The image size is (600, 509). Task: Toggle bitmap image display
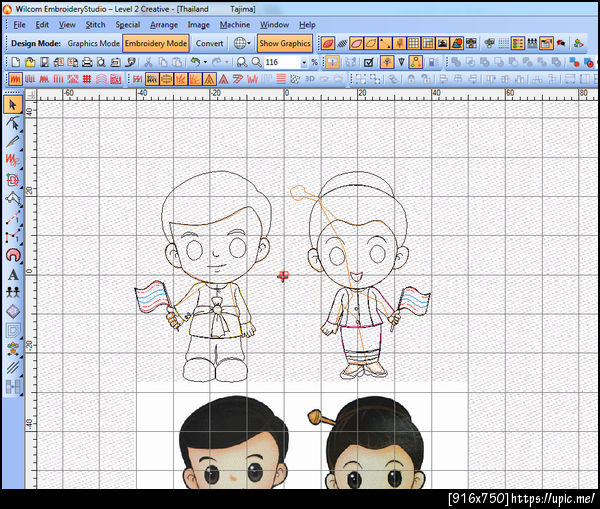(x=442, y=43)
